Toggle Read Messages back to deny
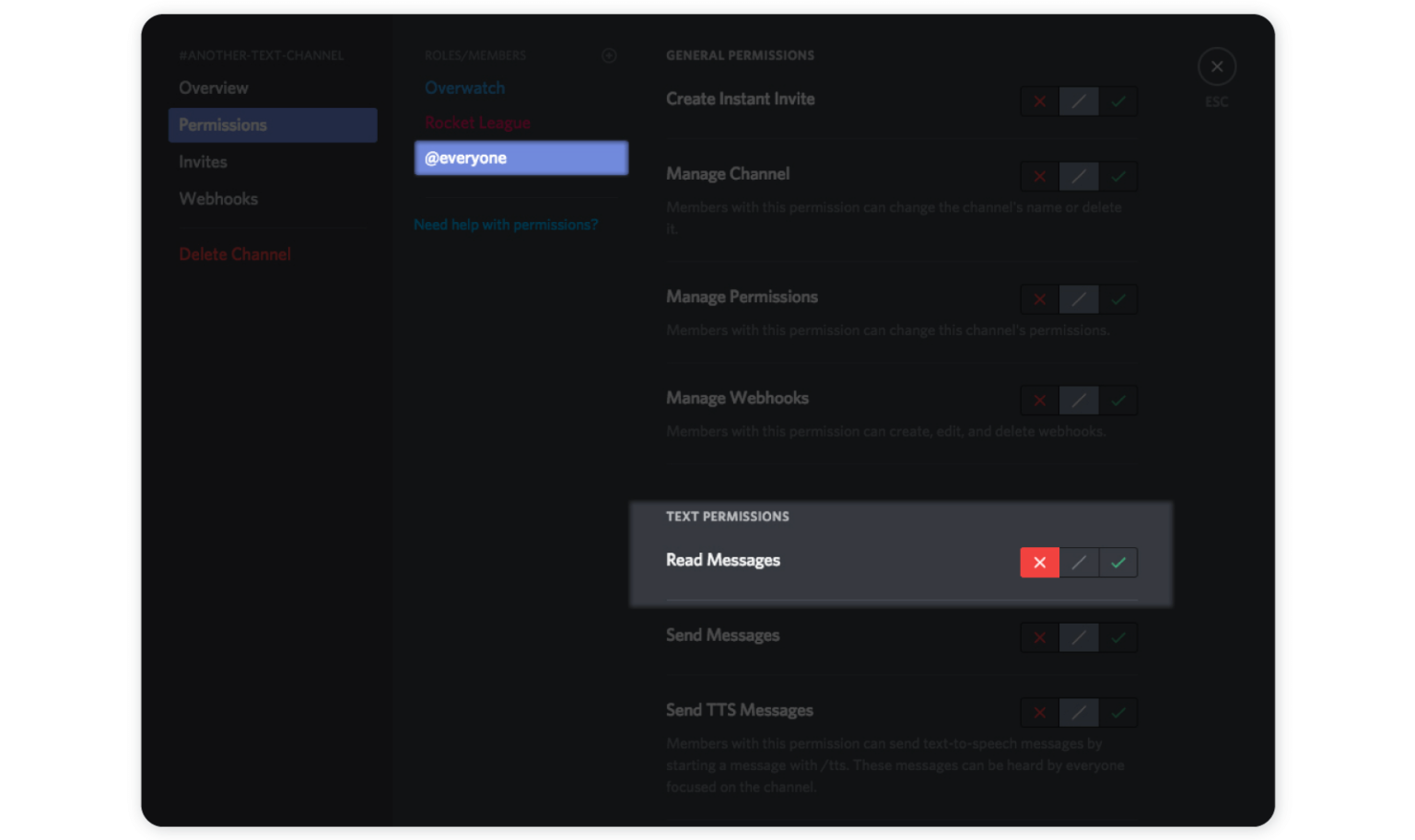The image size is (1415, 840). (x=1039, y=562)
